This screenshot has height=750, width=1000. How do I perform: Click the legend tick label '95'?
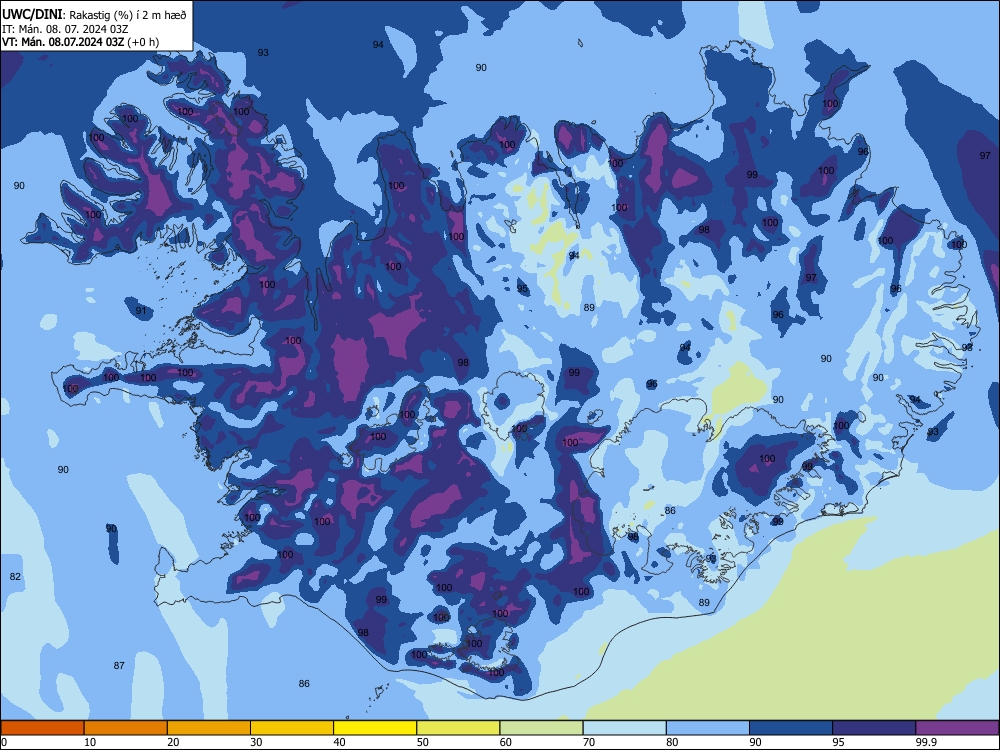coord(838,742)
